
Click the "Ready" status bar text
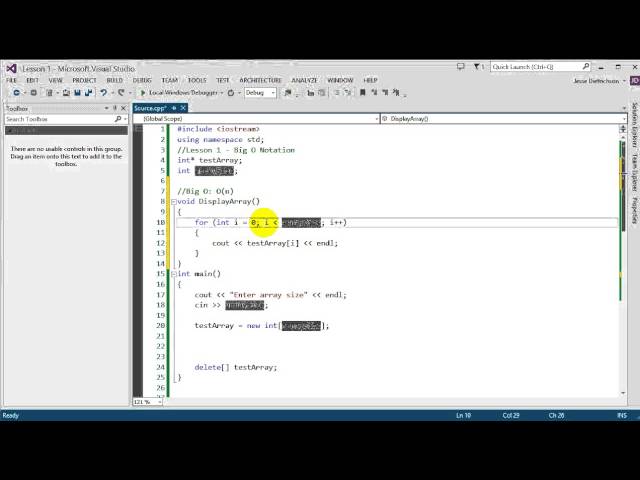11,416
